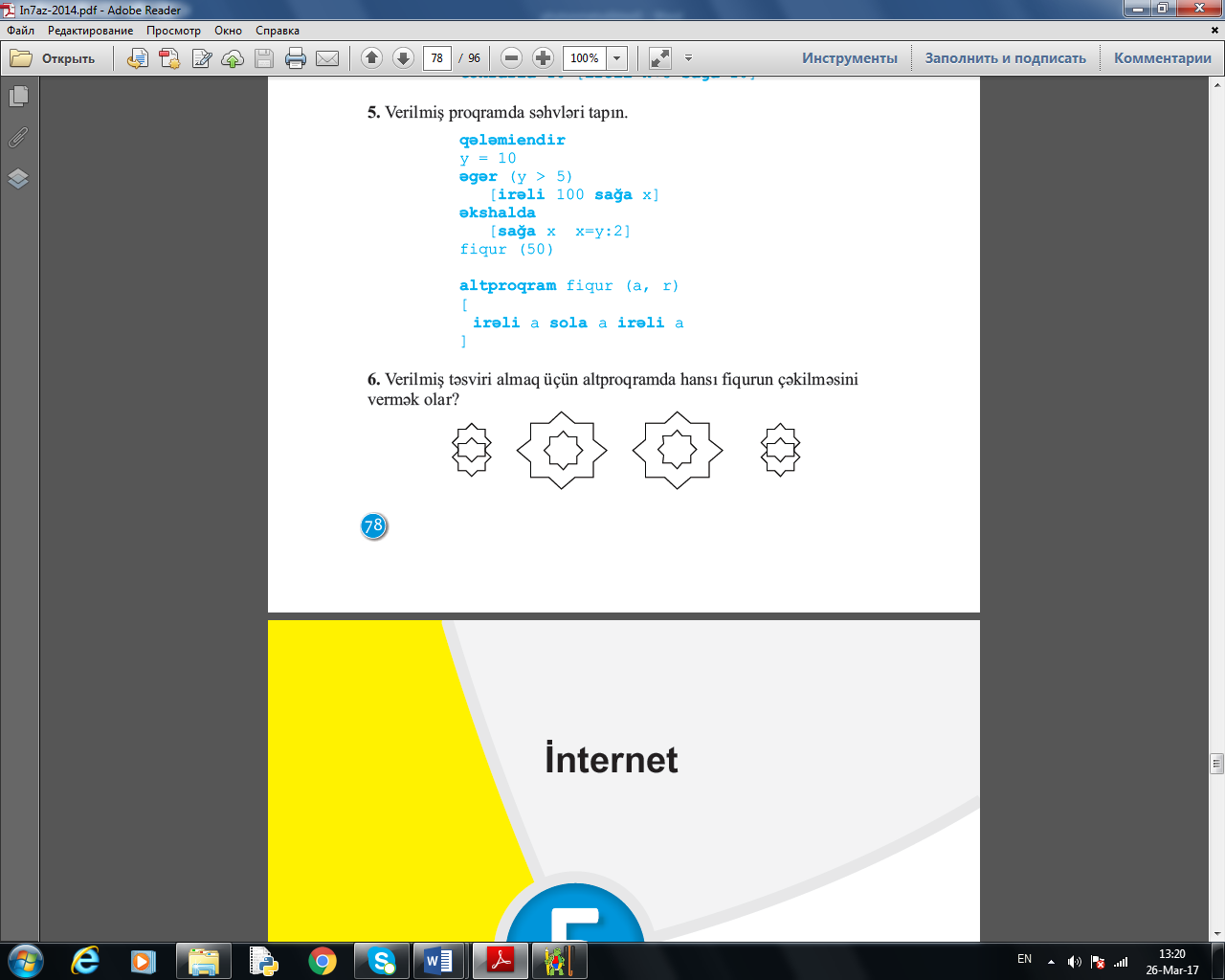Click the EN language indicator
Screen dimensions: 1225x980
(x=1024, y=959)
